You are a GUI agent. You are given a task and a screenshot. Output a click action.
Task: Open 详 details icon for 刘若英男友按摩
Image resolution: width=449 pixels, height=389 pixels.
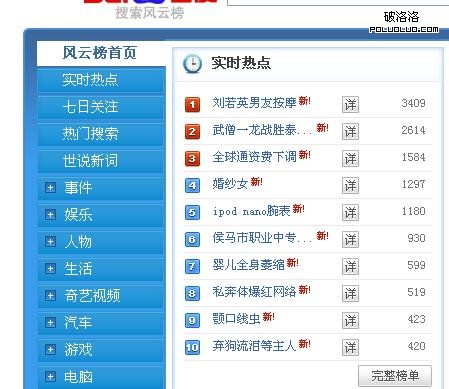coord(350,105)
